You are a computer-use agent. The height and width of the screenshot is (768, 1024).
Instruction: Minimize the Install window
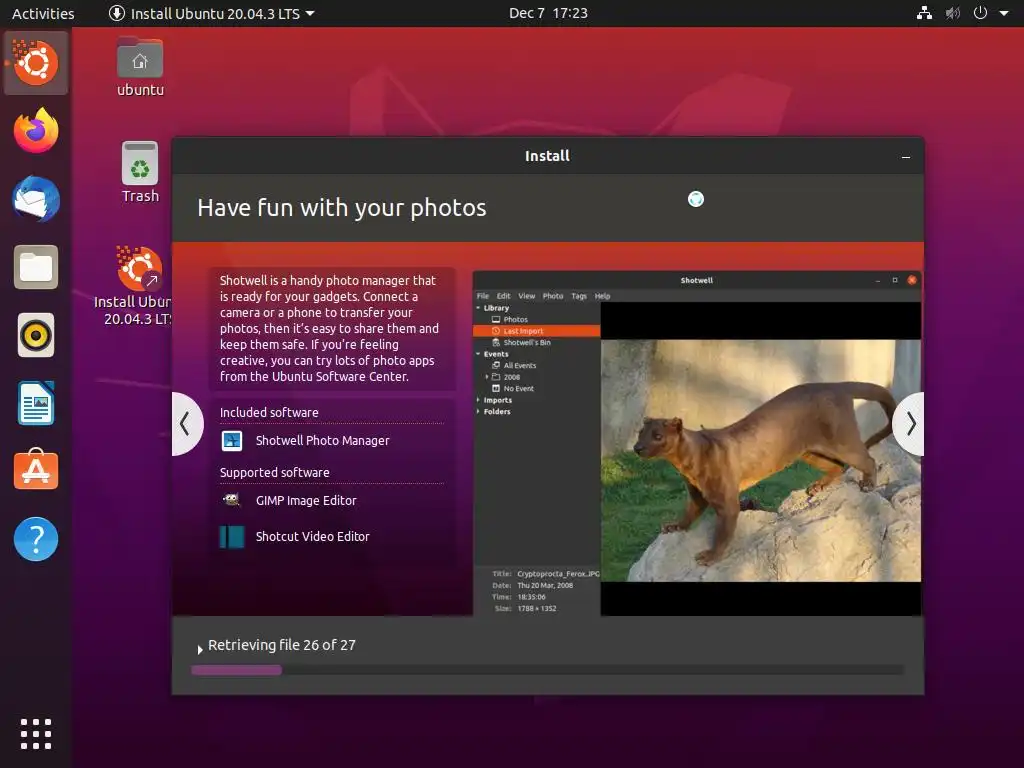(906, 157)
